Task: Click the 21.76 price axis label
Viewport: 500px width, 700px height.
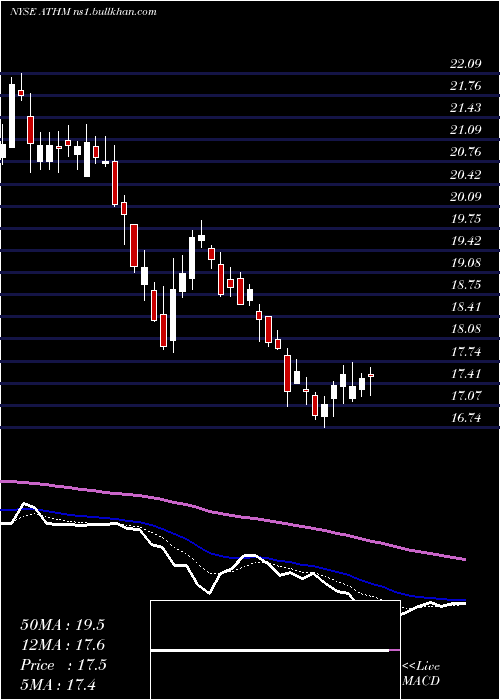Action: (x=466, y=86)
